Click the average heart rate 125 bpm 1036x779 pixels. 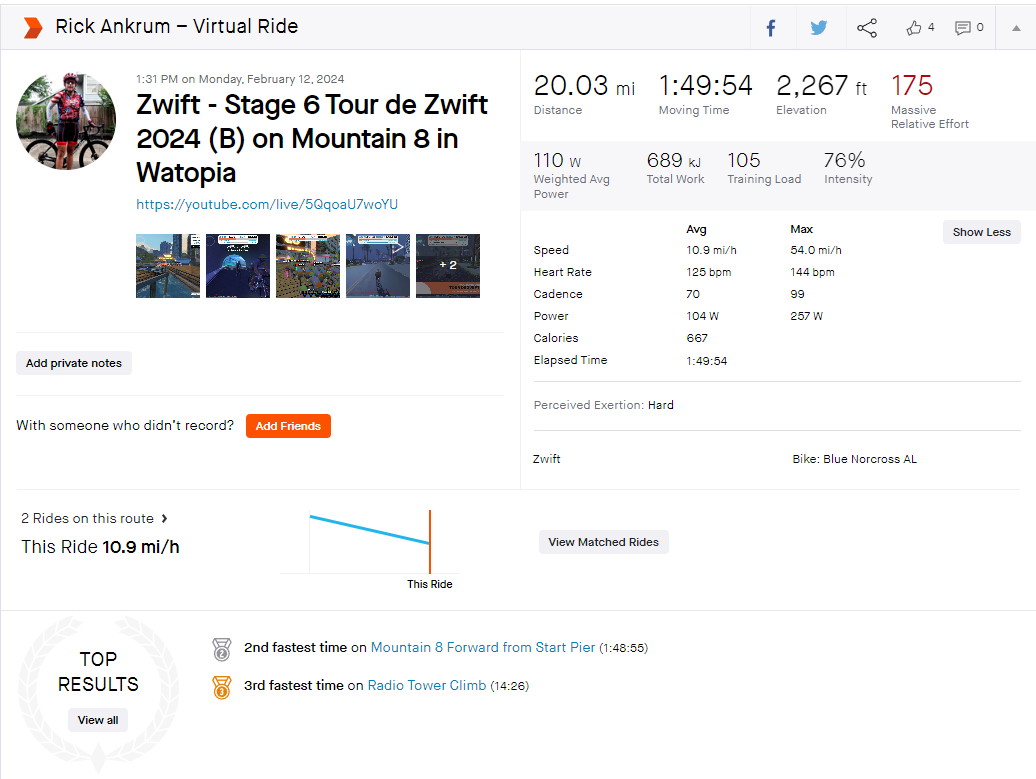click(x=708, y=272)
